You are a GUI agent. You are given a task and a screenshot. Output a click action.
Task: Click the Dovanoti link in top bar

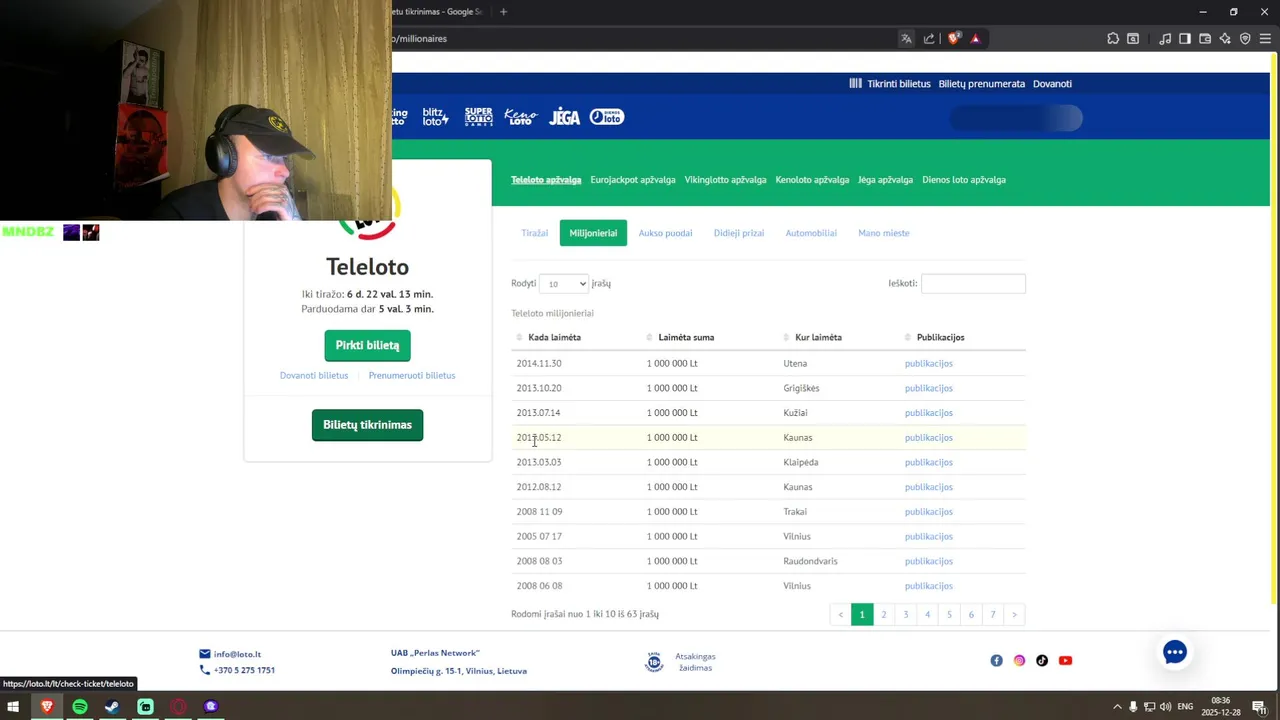click(1052, 84)
